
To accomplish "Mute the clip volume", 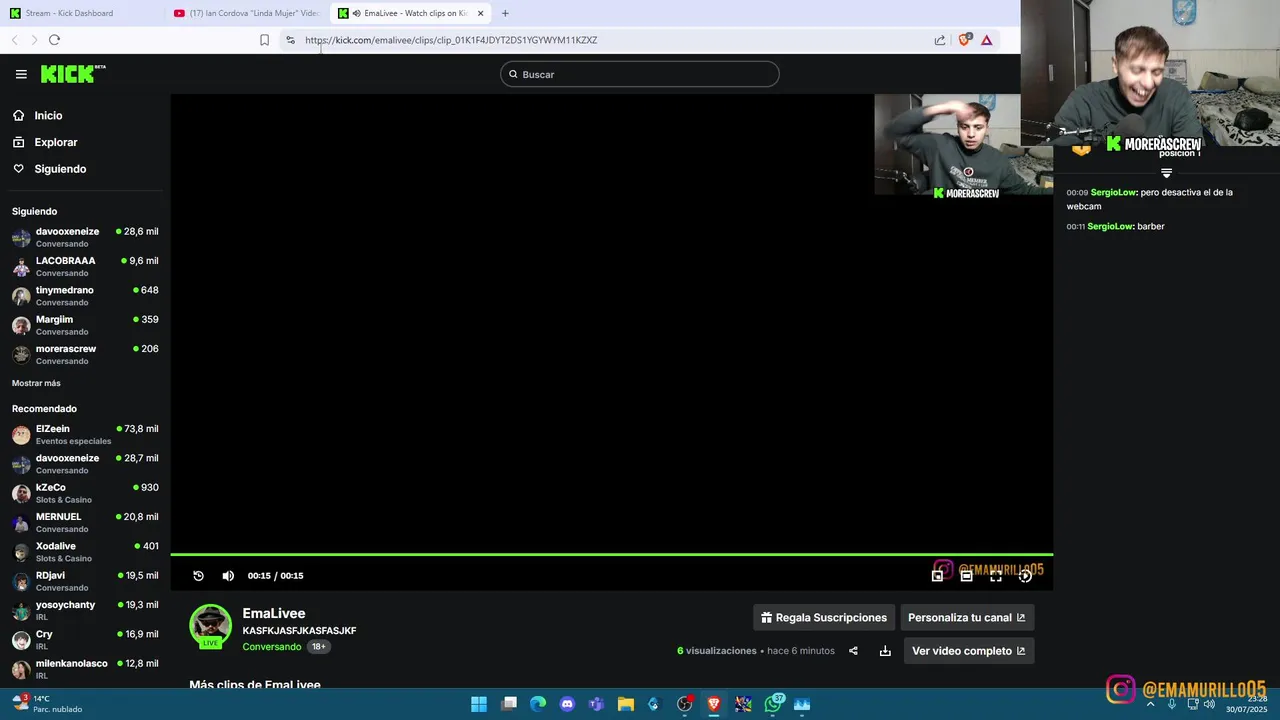I will point(228,576).
